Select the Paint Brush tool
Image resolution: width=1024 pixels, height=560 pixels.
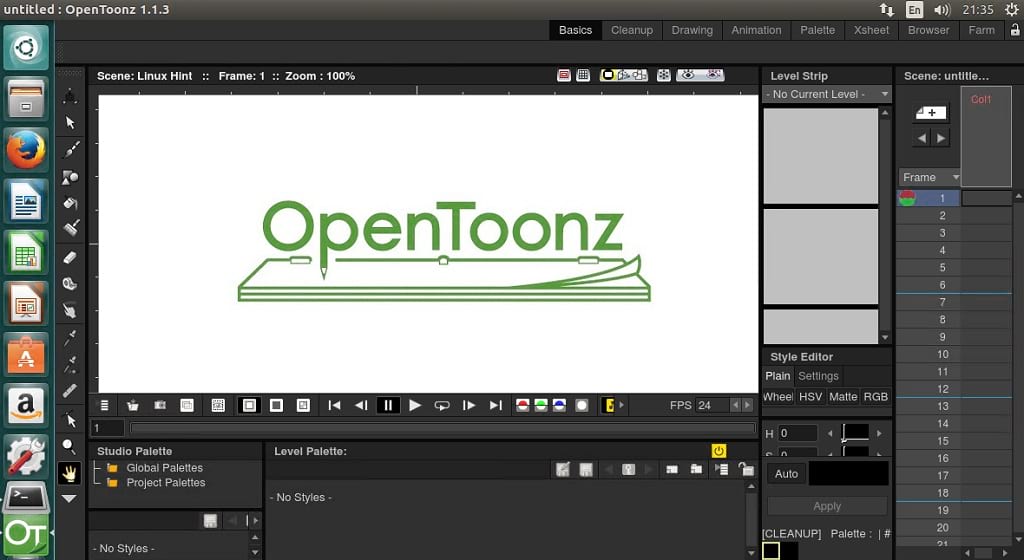tap(71, 228)
